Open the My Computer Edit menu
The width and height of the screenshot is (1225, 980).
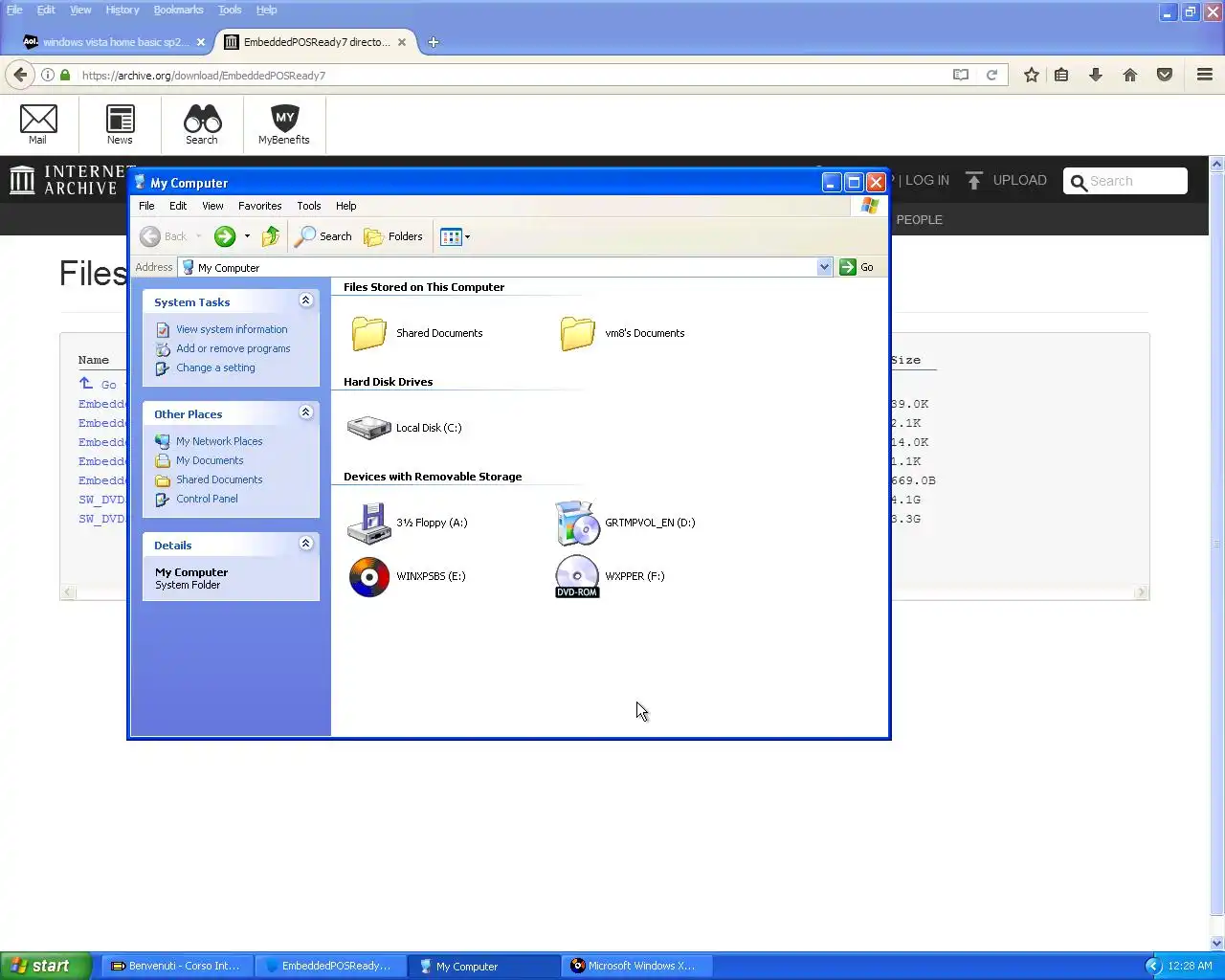178,206
